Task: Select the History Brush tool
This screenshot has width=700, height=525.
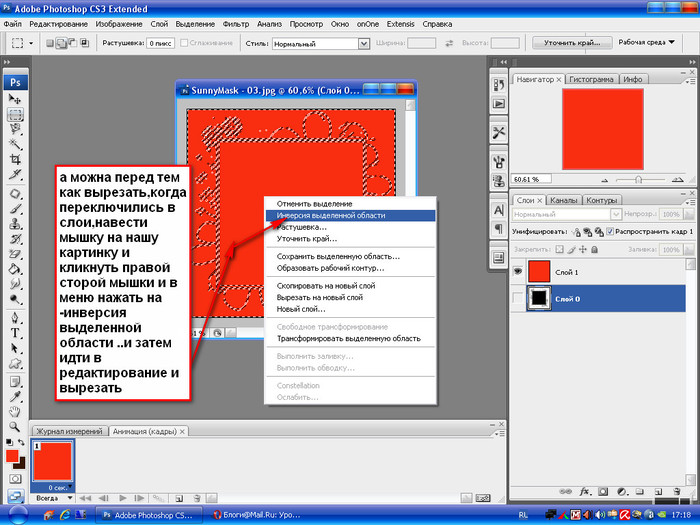Action: tap(15, 239)
